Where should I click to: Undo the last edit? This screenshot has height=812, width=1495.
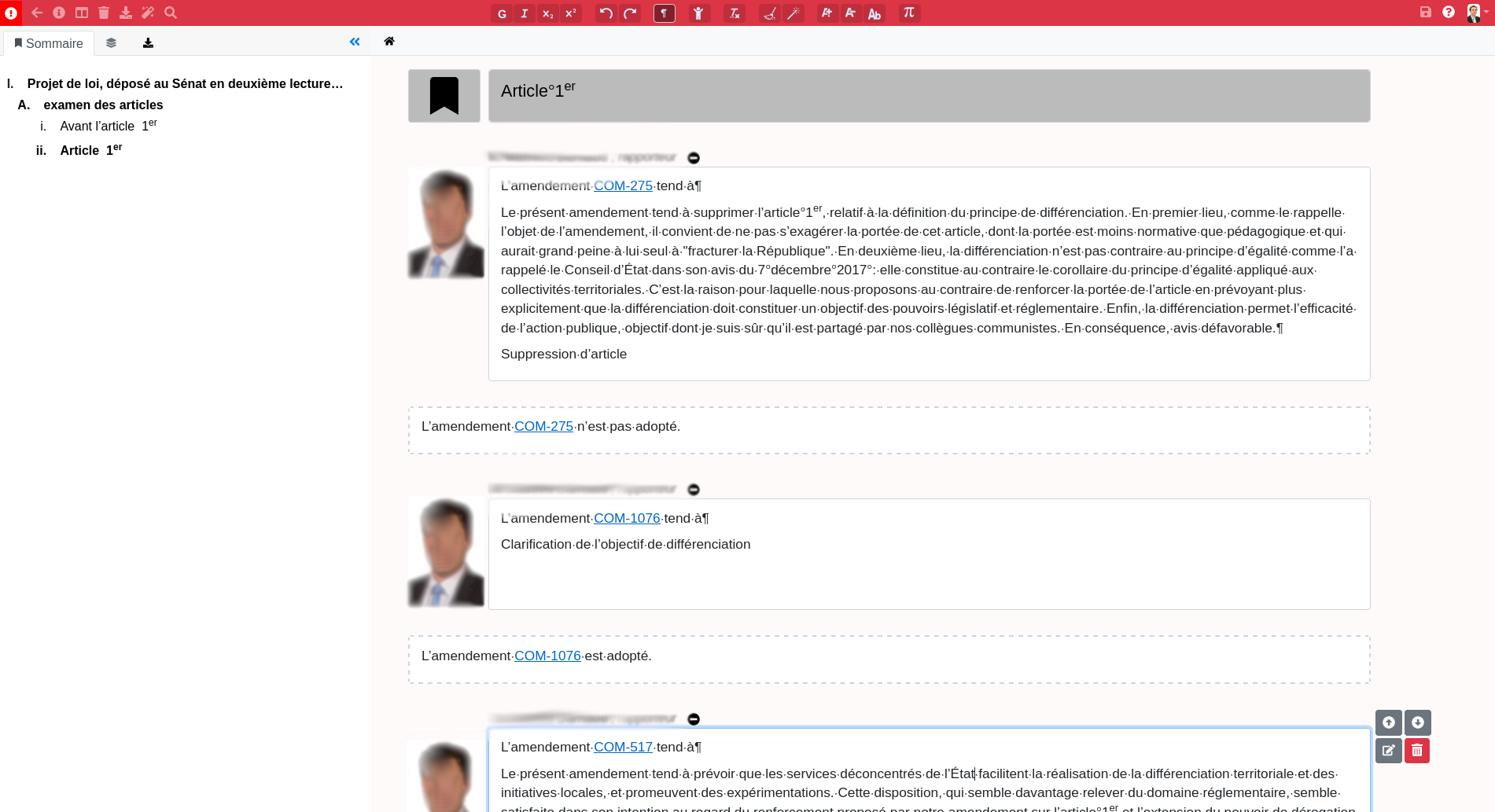[606, 13]
